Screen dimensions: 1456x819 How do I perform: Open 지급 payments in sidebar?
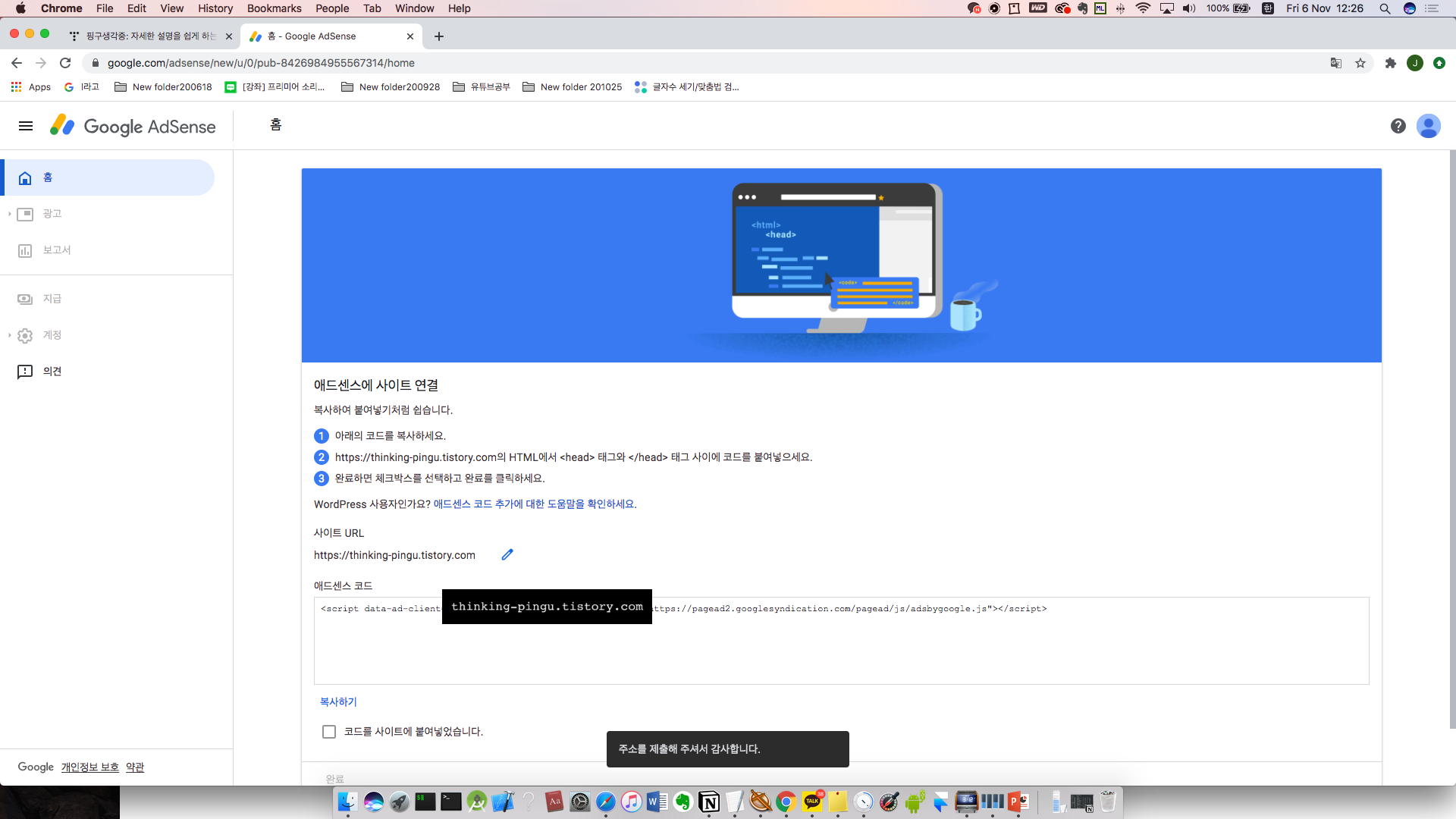[x=52, y=299]
